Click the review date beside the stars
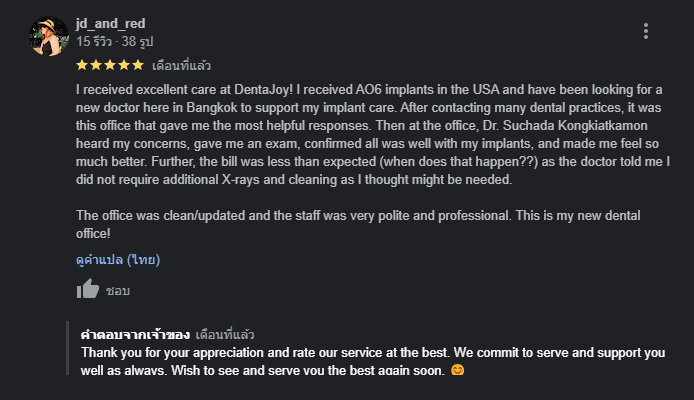 (181, 65)
